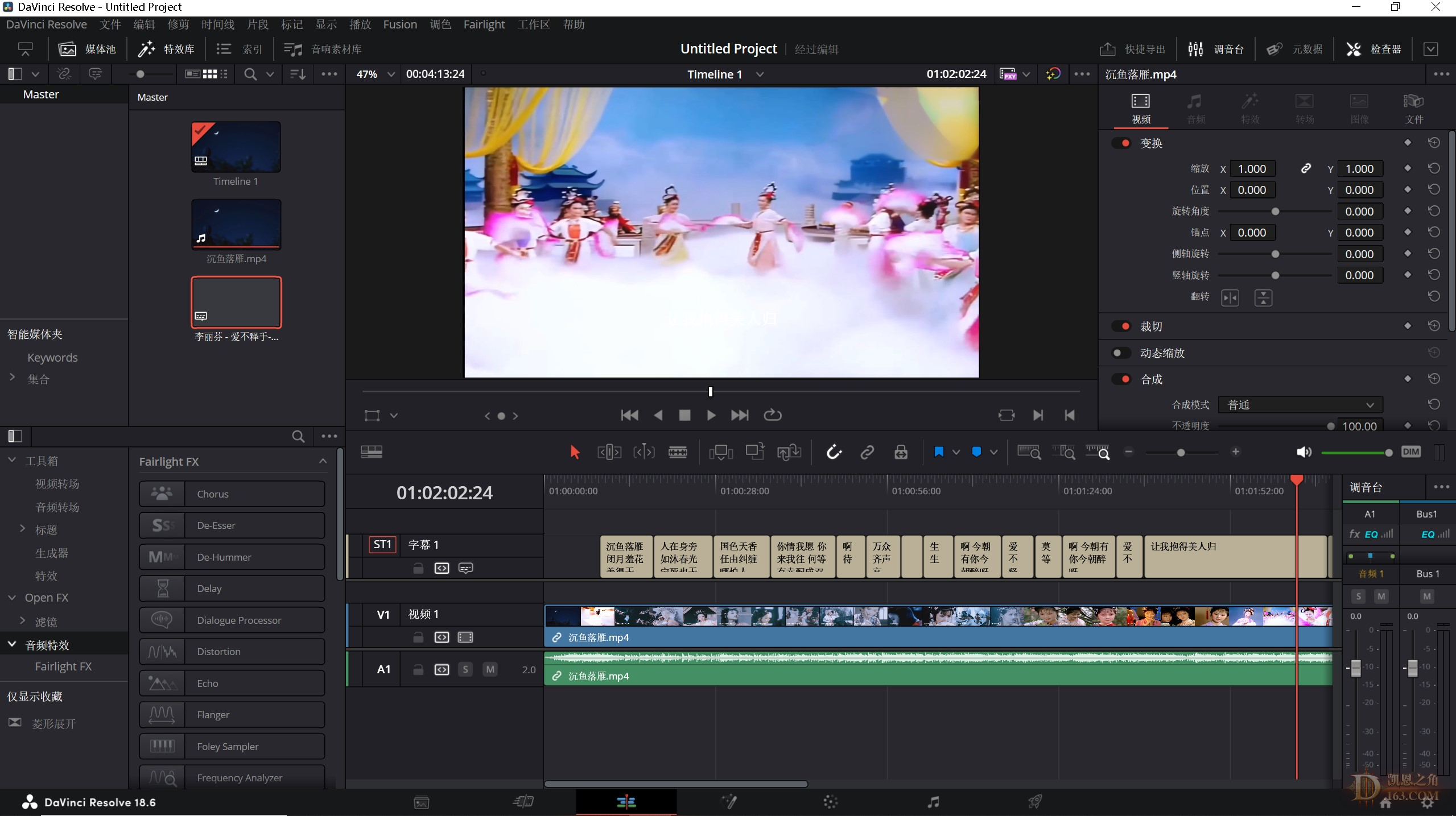Viewport: 1456px width, 816px height.
Task: Switch to the 视频 inspector tab
Action: click(1141, 109)
